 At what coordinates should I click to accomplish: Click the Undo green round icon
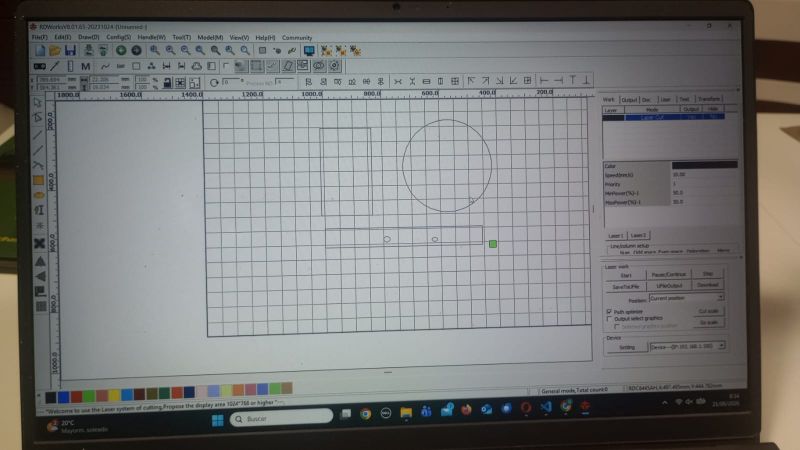click(x=121, y=51)
